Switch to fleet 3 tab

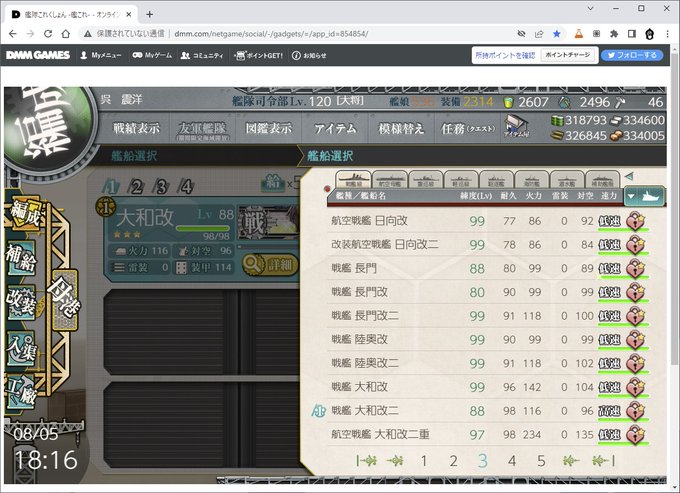161,187
